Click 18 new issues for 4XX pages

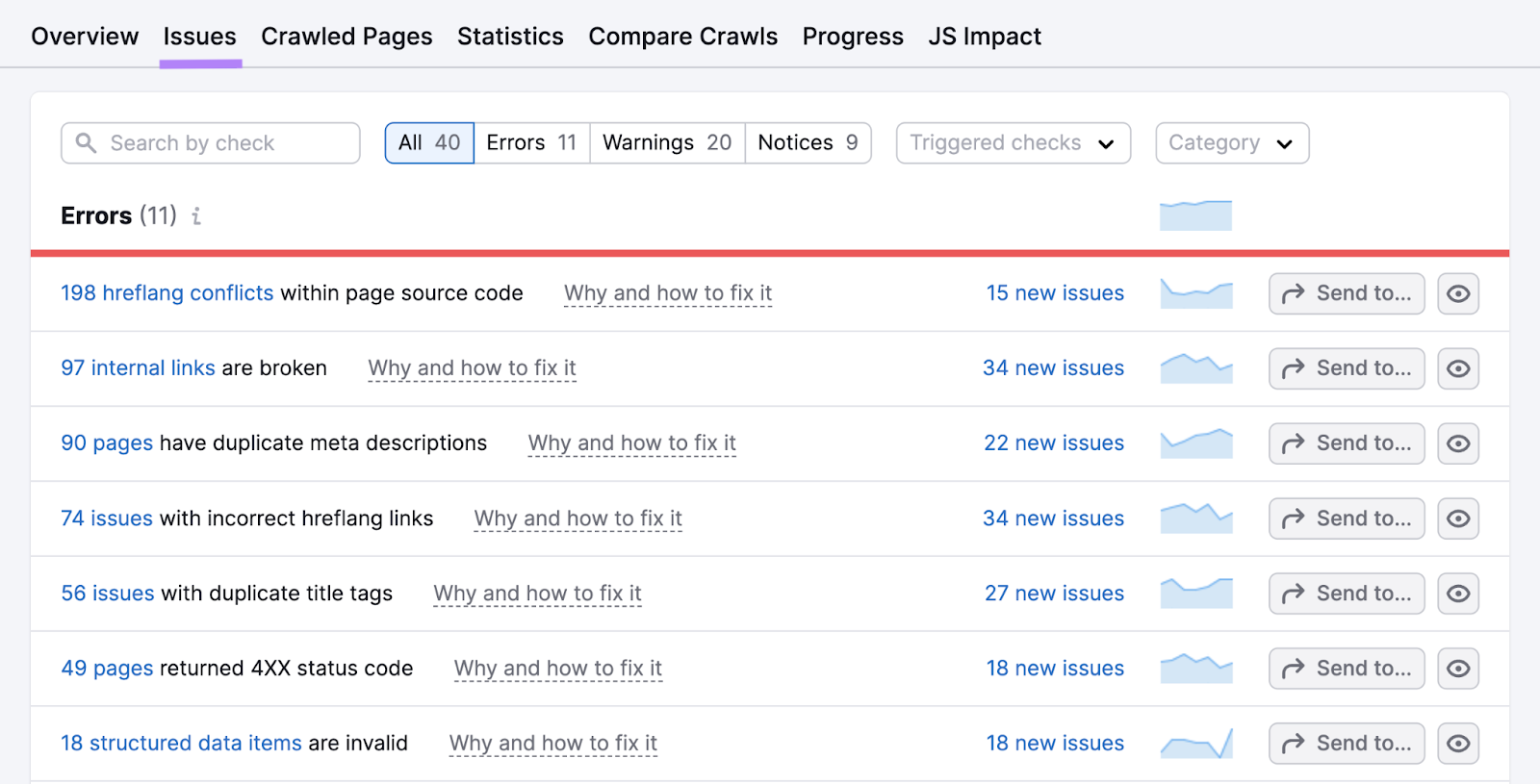1055,669
